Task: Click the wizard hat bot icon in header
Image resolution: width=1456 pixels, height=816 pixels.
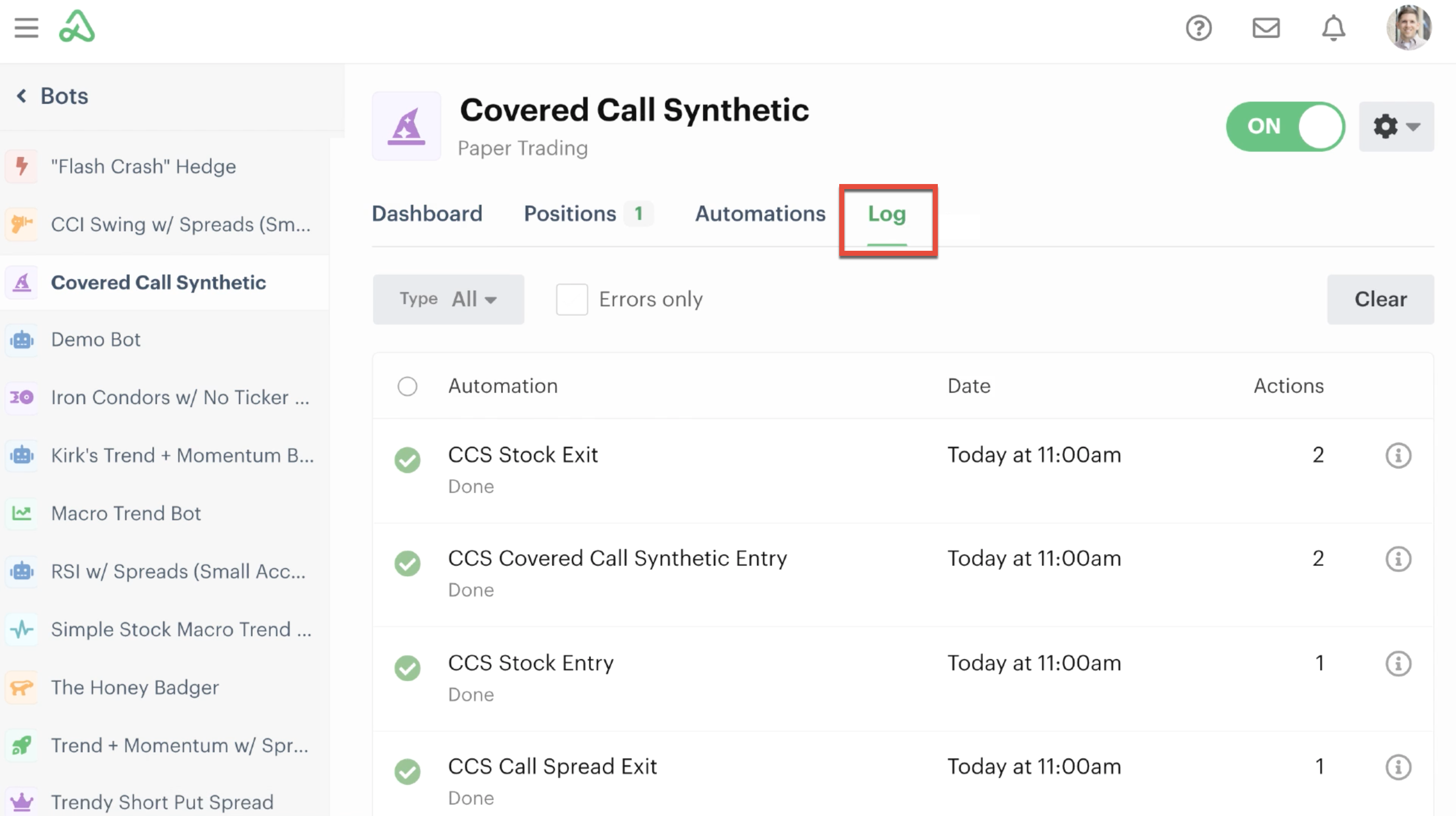Action: coord(406,126)
